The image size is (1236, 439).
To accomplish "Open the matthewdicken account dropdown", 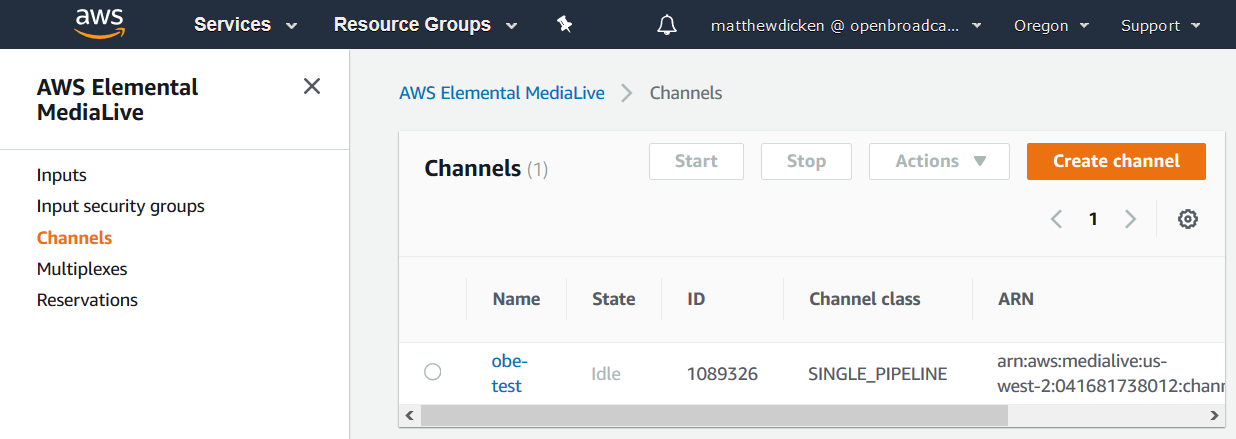I will [846, 26].
